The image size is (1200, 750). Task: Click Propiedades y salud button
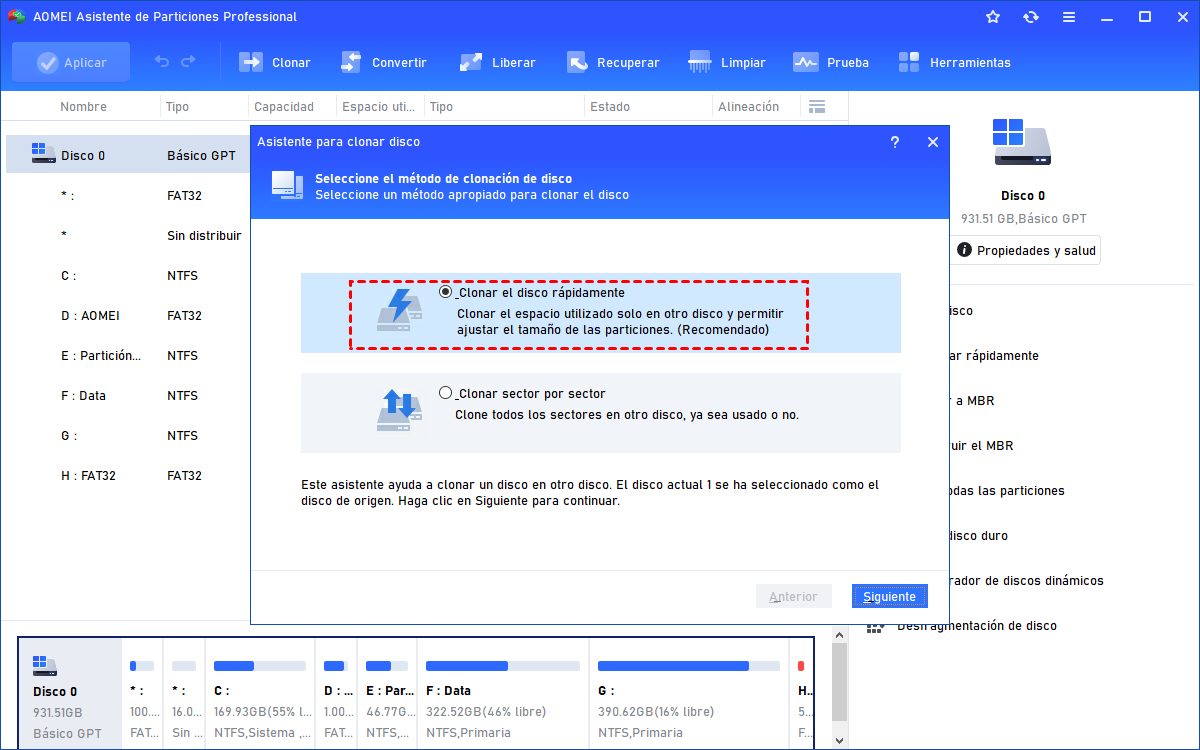[x=1026, y=251]
